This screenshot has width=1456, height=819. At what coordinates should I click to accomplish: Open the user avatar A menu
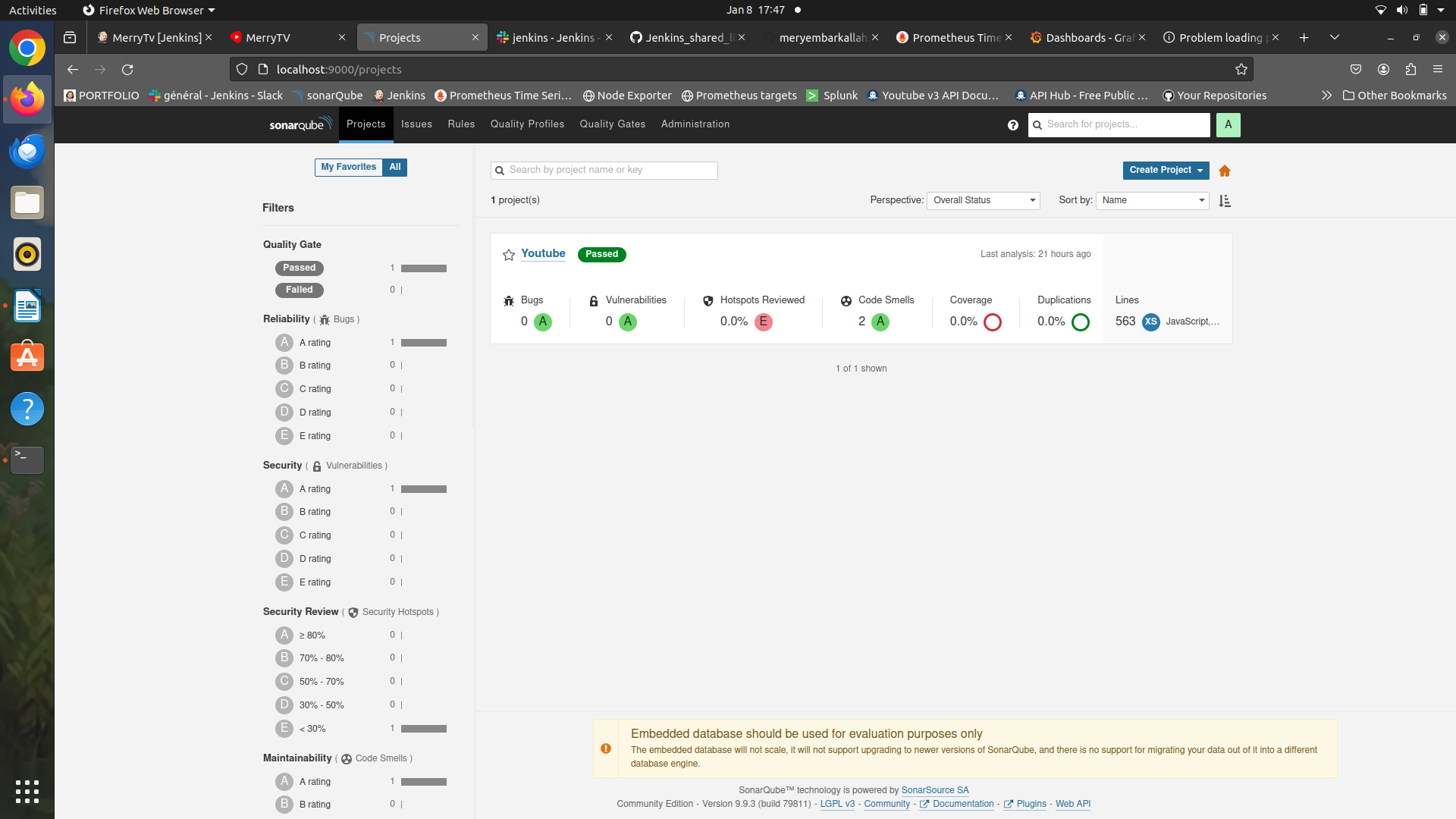[1228, 125]
